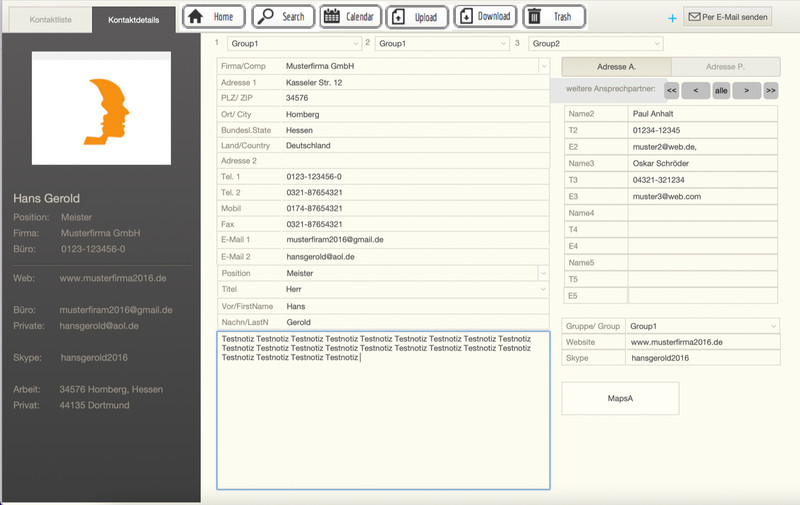
Task: Click the Download toolbar button
Action: click(485, 17)
